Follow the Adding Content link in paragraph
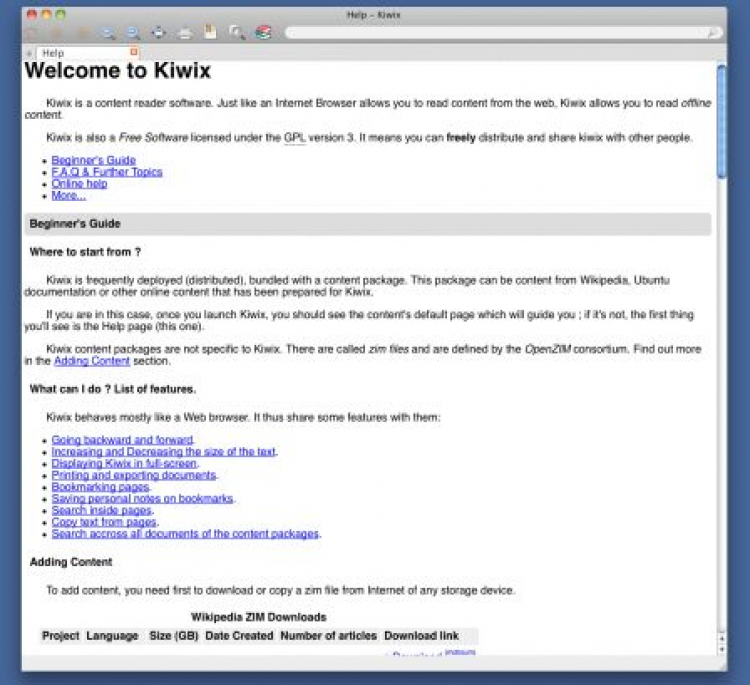Screen dimensions: 750x685 click(92, 361)
